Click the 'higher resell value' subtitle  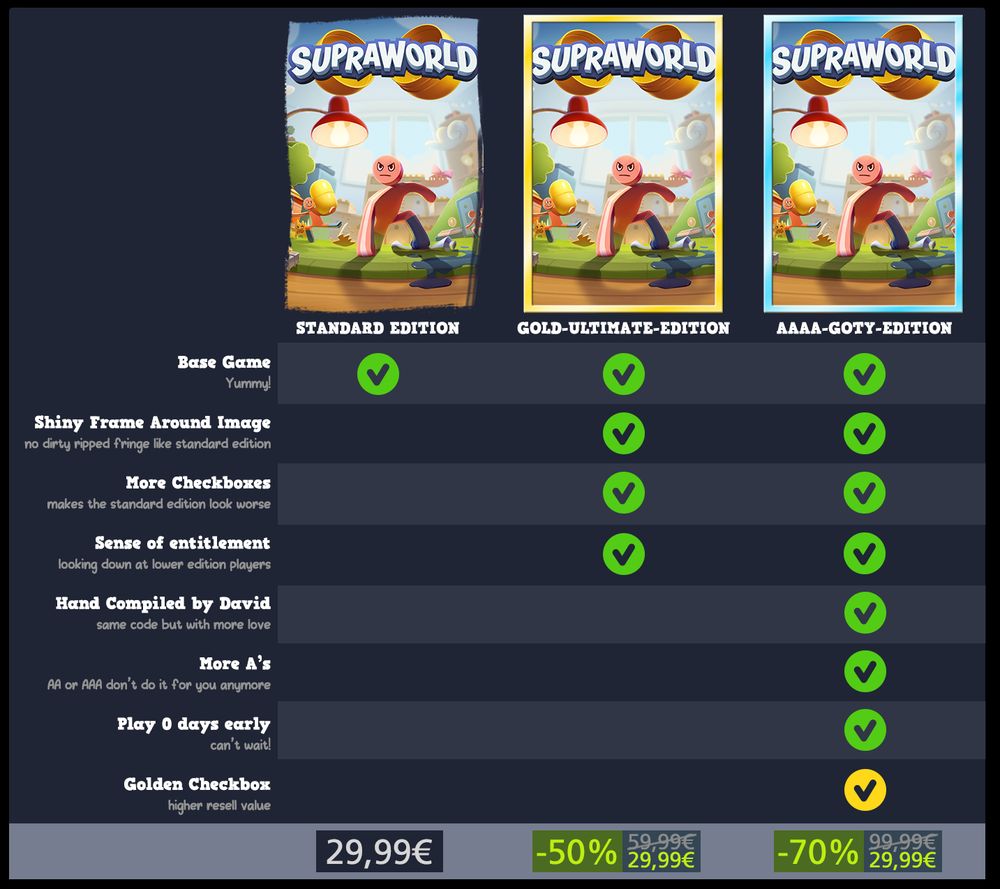click(219, 805)
